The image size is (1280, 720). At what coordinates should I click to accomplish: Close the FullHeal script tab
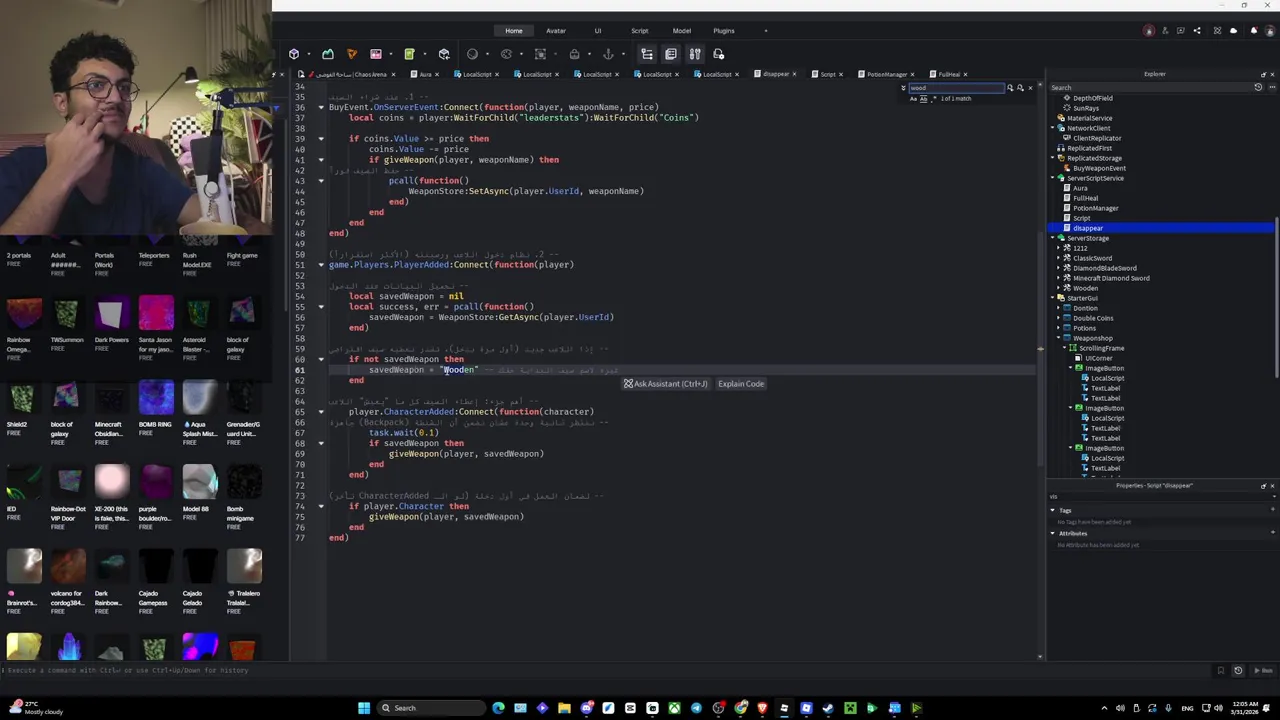click(965, 74)
